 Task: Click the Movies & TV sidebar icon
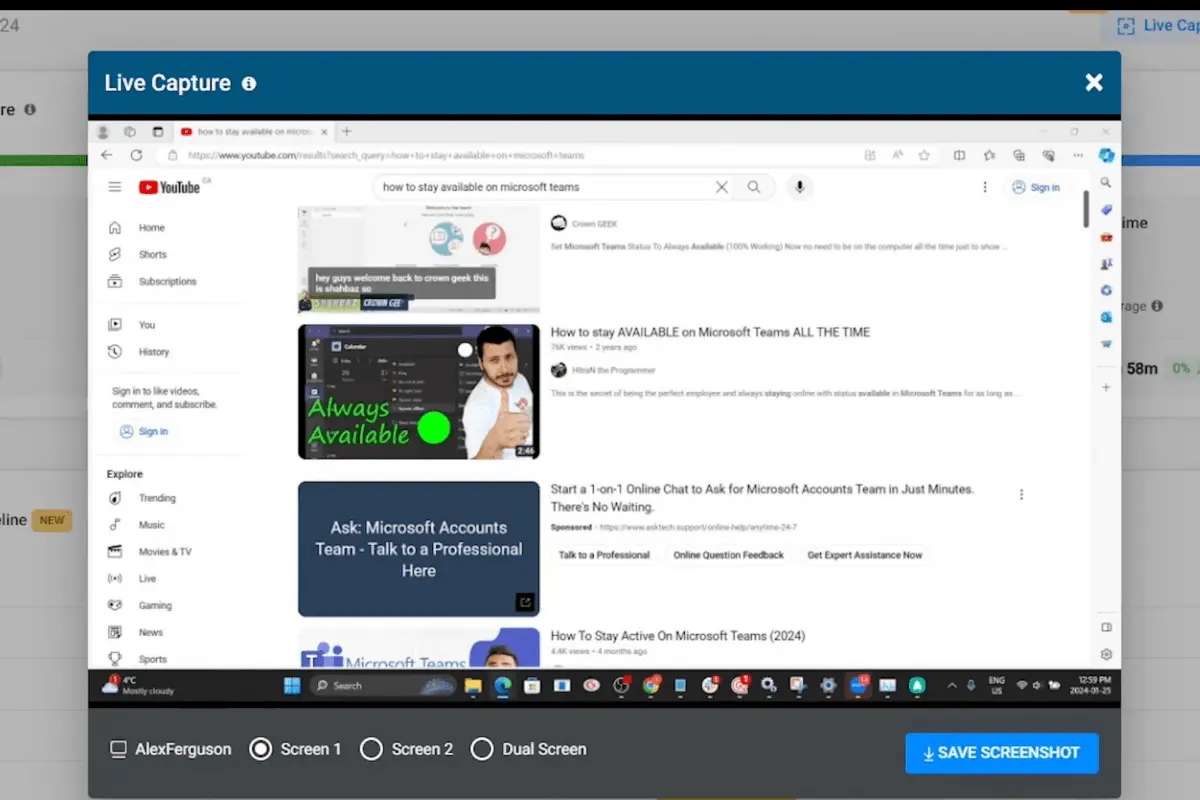click(x=115, y=552)
